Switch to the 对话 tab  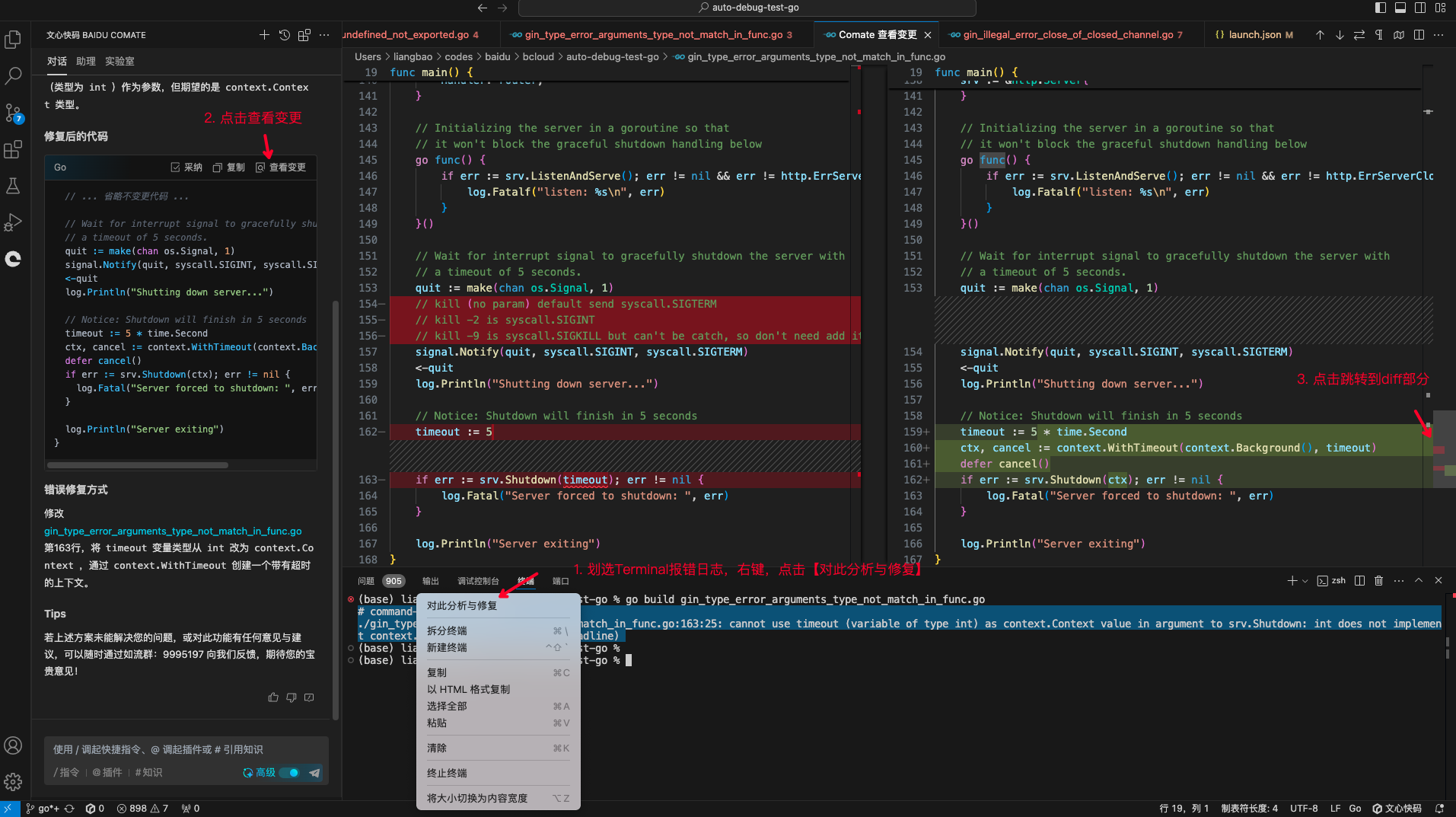57,62
